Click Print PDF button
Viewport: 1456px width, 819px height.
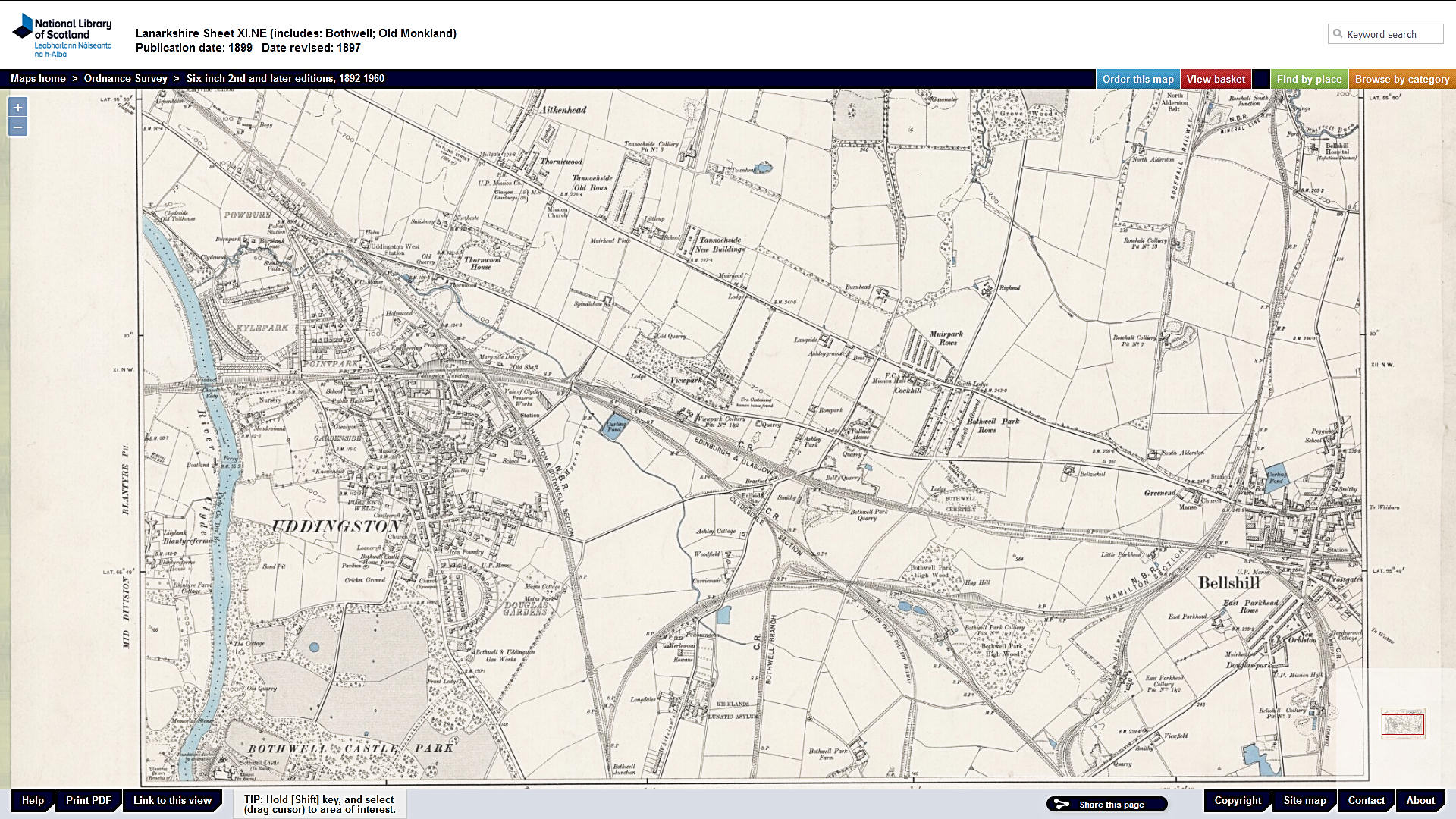88,800
